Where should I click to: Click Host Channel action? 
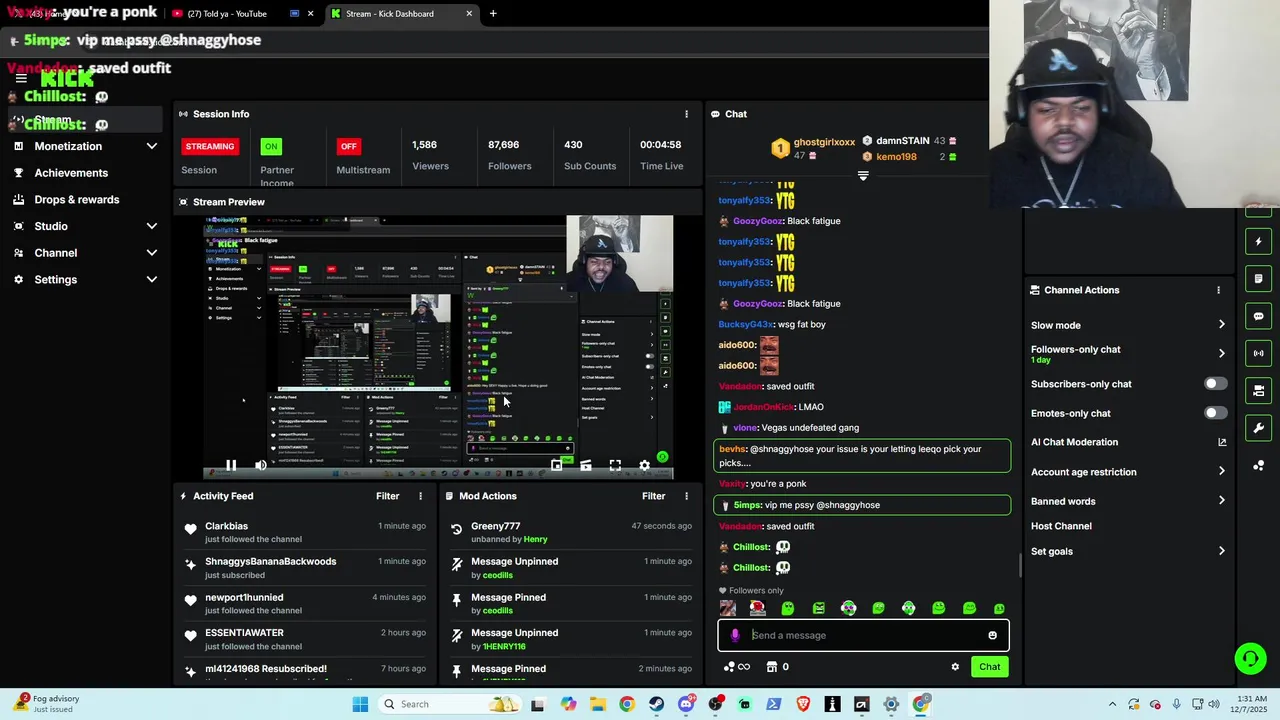tap(1061, 526)
